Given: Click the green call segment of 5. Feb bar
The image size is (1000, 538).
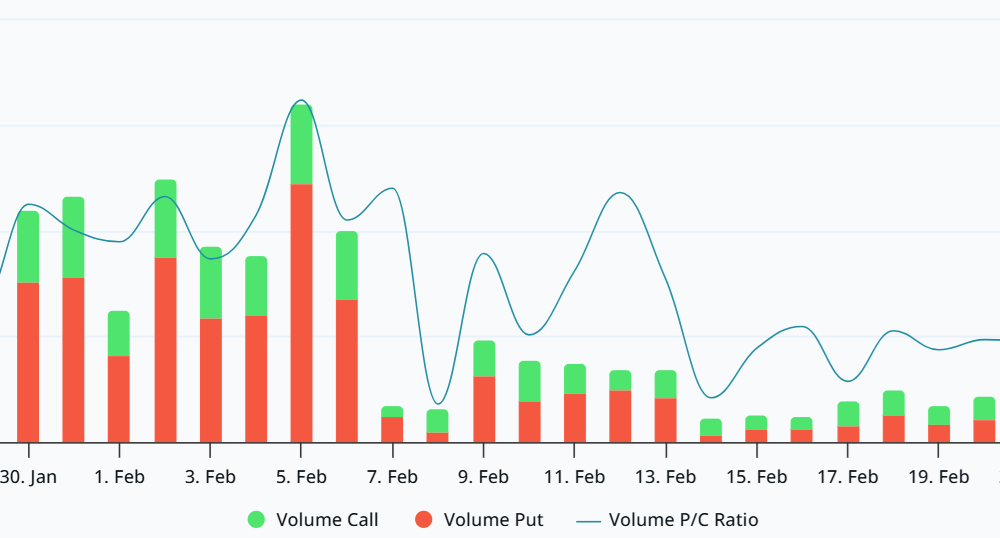Looking at the screenshot, I should click(x=301, y=145).
